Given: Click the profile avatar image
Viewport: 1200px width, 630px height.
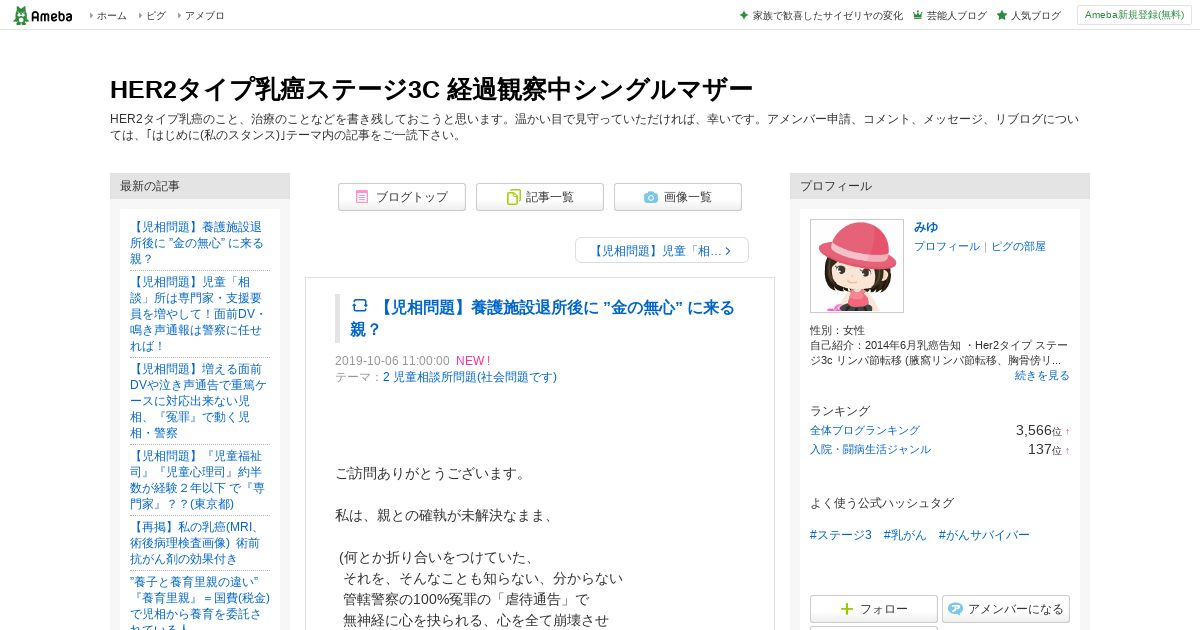Looking at the screenshot, I should coord(857,266).
